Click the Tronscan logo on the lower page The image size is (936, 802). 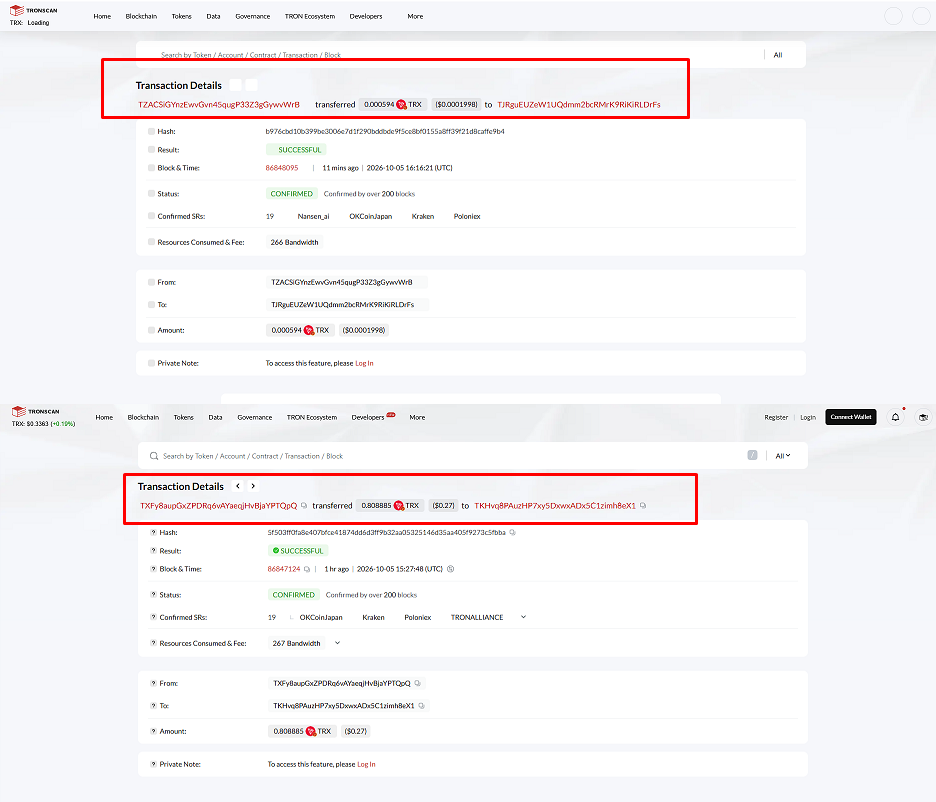[35, 411]
